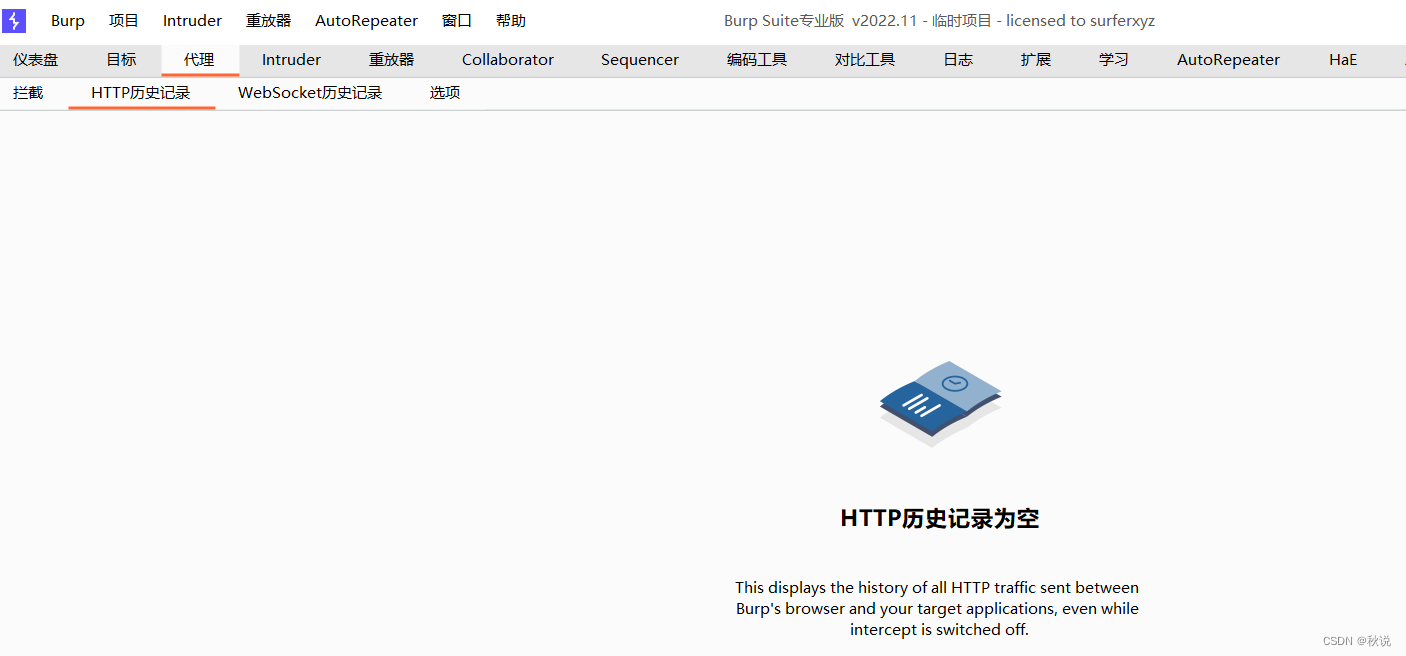The width and height of the screenshot is (1406, 656).
Task: Click the description text about HTTP traffic history
Action: click(x=937, y=608)
